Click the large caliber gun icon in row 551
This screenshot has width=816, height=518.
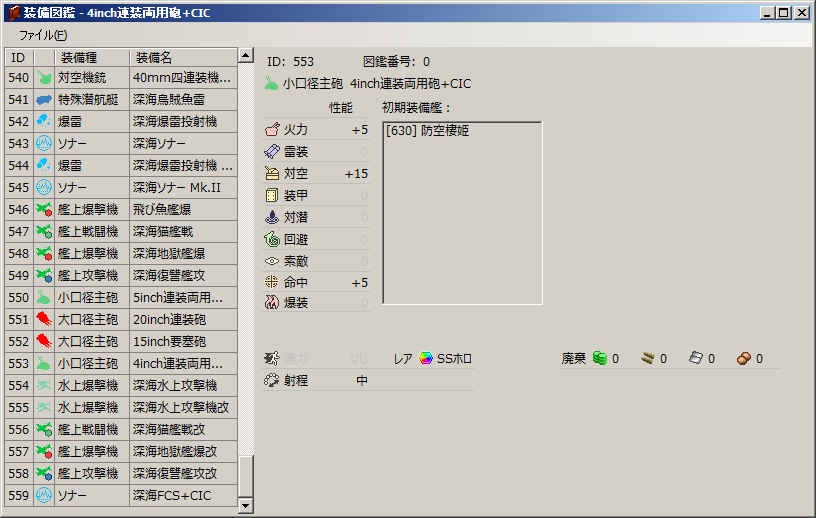[x=44, y=319]
